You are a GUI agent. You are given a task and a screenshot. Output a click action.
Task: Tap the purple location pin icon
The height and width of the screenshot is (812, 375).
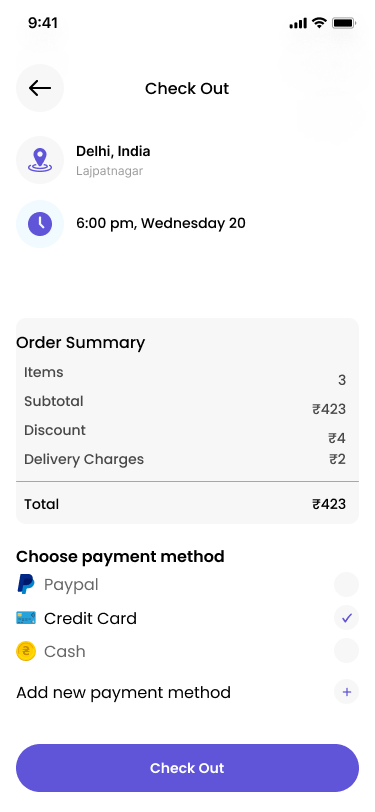40,160
